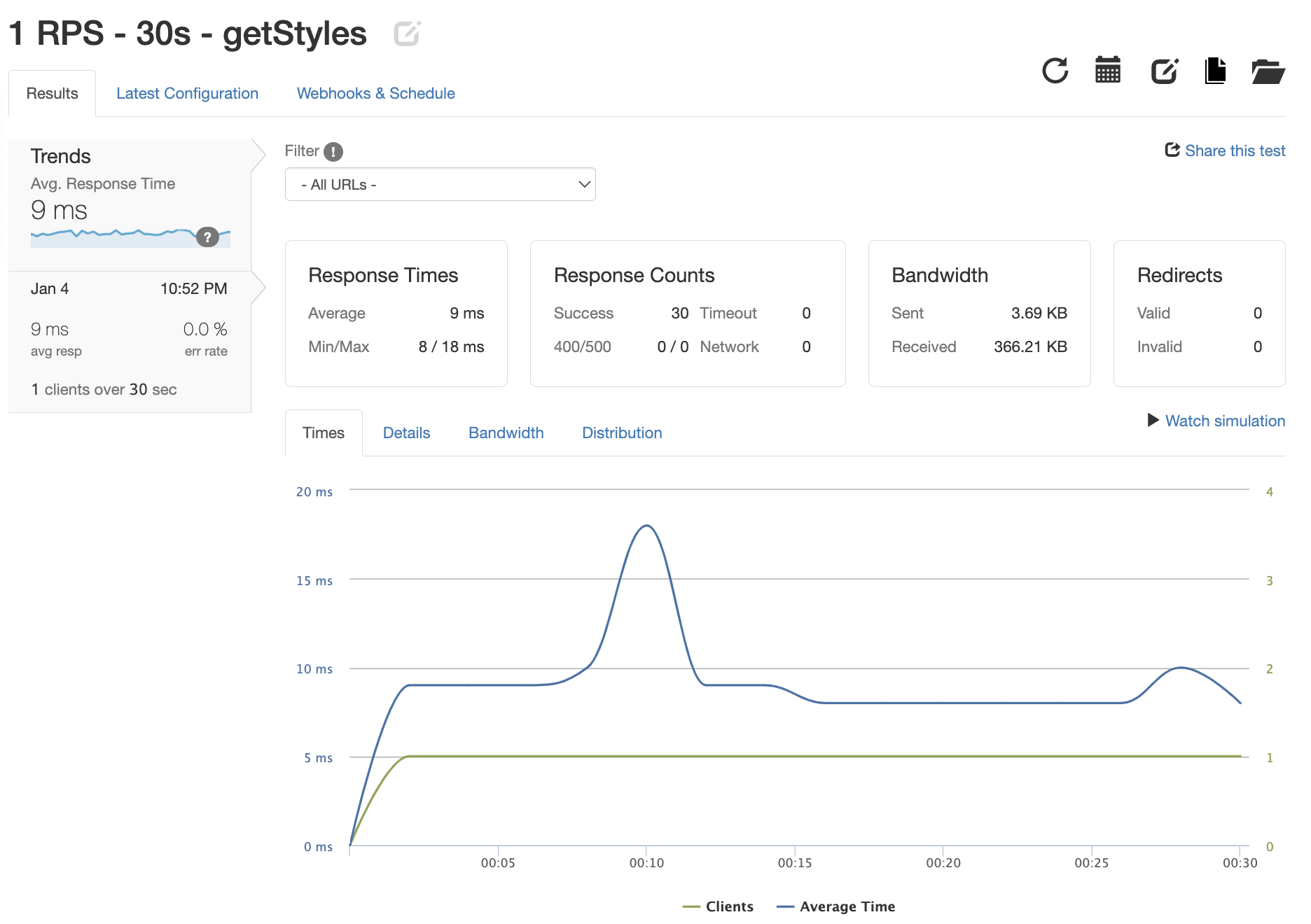
Task: Click the Response Counts heading
Action: click(x=634, y=275)
